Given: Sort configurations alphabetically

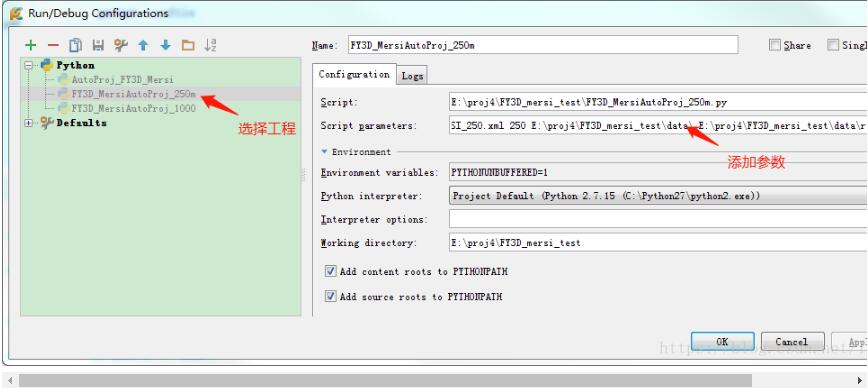Looking at the screenshot, I should click(210, 45).
